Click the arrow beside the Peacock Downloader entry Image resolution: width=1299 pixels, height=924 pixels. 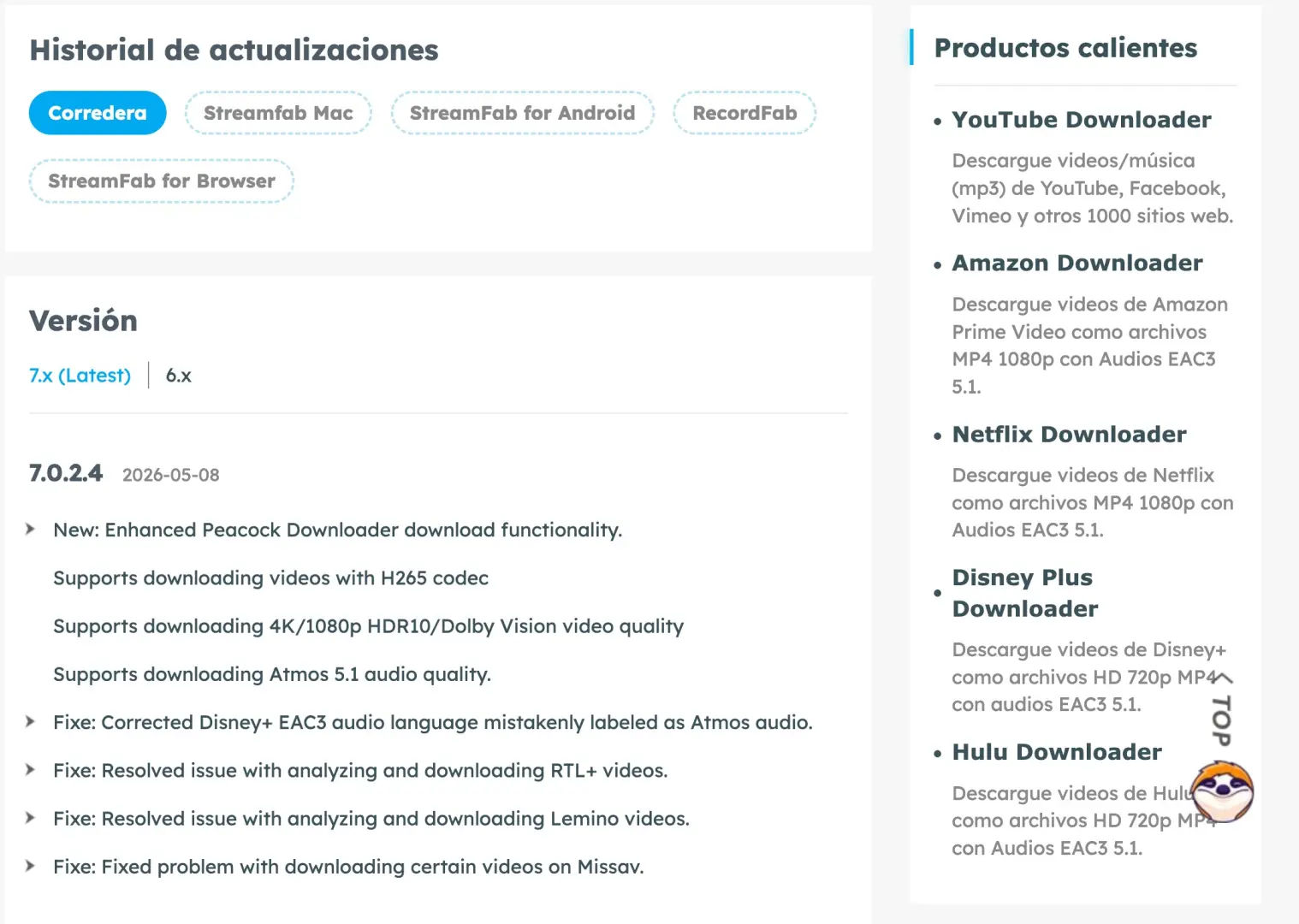31,530
